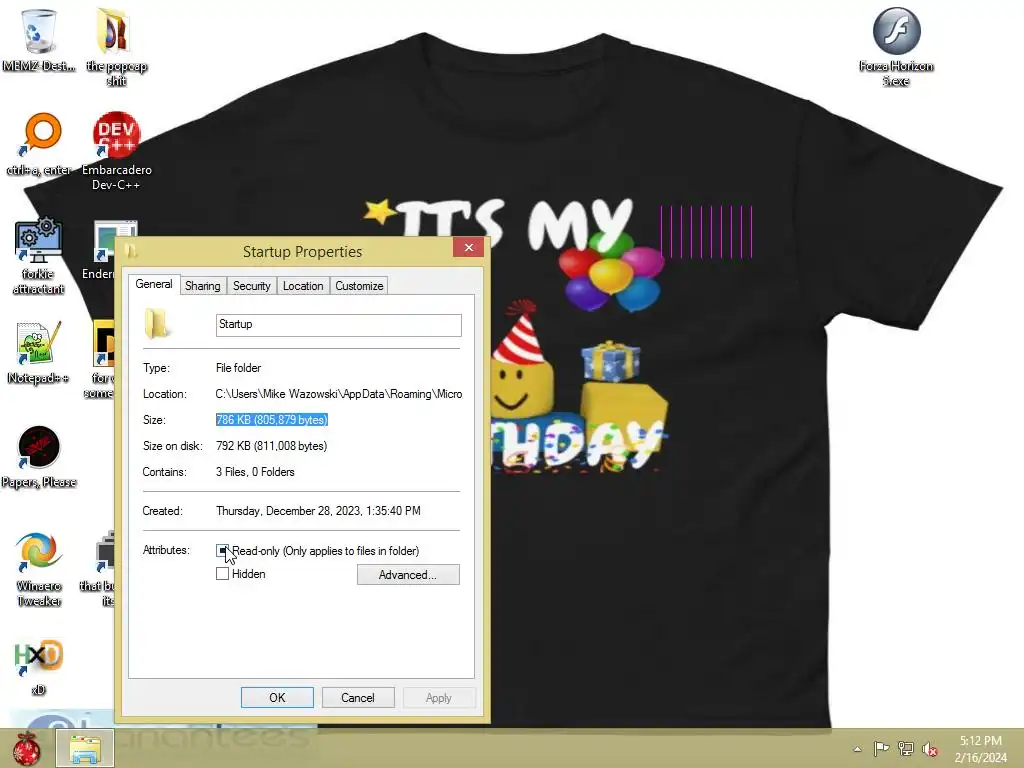Open Action Center flag tray icon
The image size is (1024, 768).
[881, 749]
